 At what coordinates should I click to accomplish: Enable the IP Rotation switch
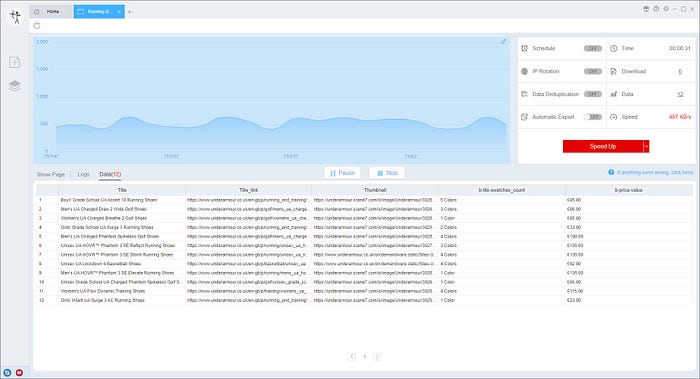(x=593, y=71)
